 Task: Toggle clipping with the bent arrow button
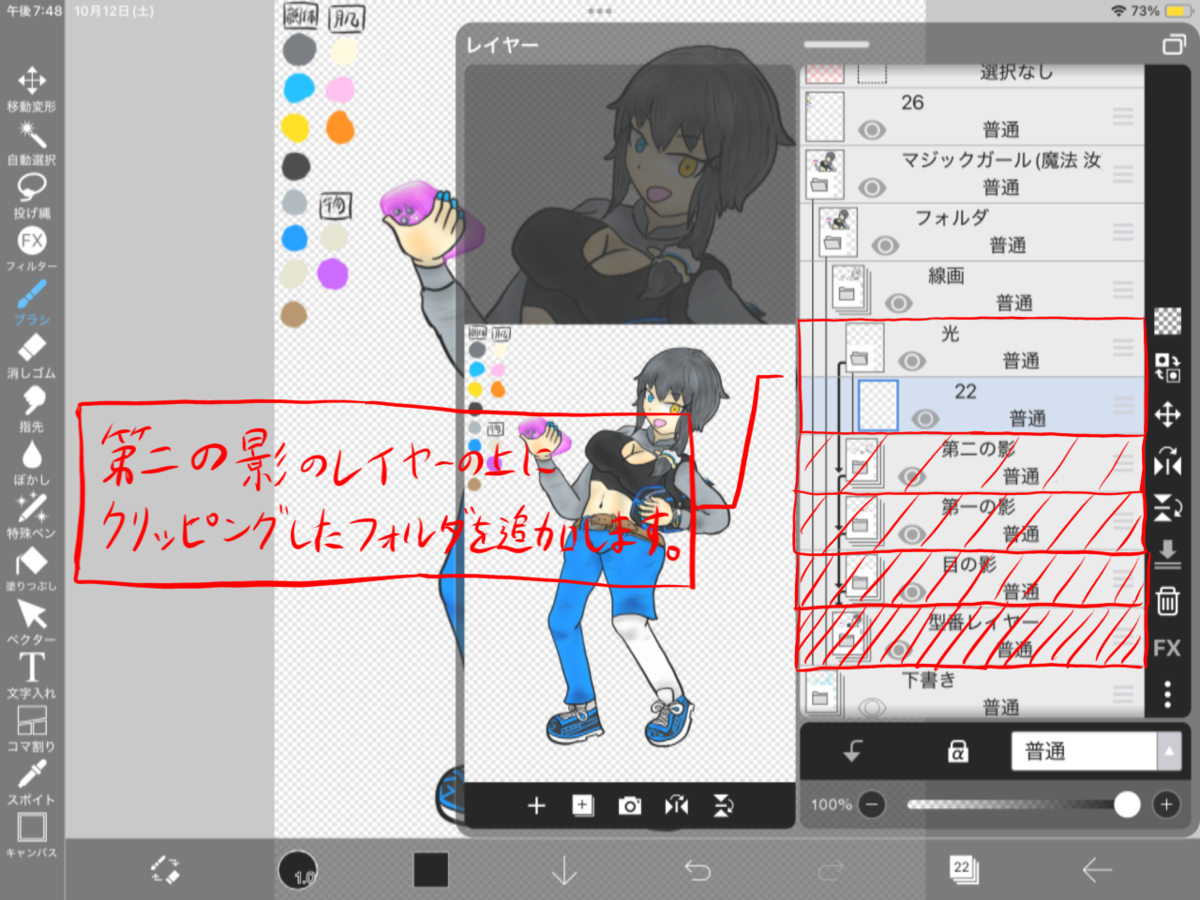[852, 753]
